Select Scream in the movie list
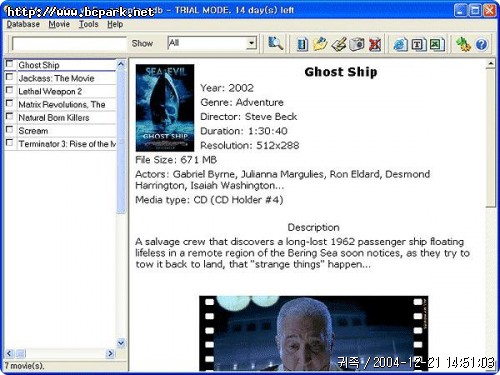Screen dimensions: 500x375 [x=67, y=131]
